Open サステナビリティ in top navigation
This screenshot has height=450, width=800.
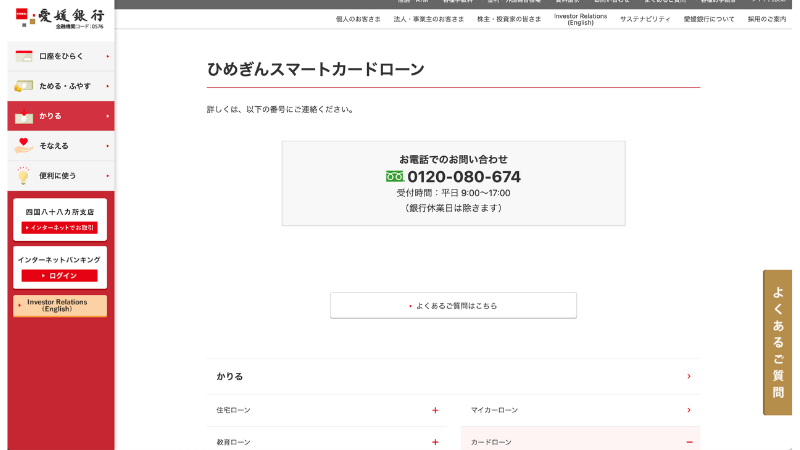645,19
